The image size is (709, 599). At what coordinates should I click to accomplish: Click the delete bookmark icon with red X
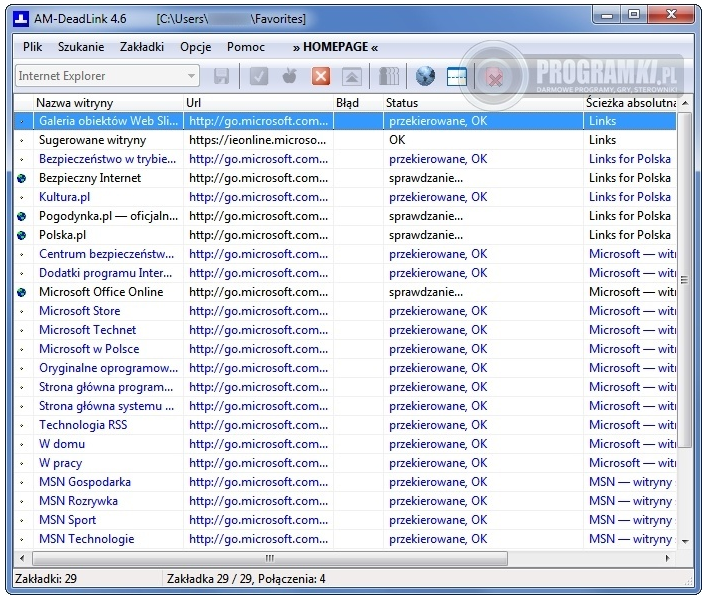point(494,77)
